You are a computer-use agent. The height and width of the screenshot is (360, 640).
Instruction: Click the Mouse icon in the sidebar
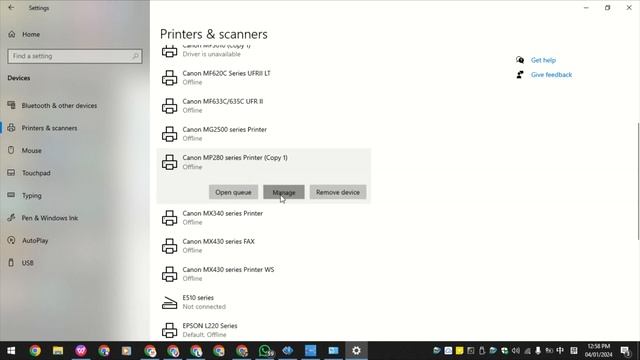tap(11, 150)
